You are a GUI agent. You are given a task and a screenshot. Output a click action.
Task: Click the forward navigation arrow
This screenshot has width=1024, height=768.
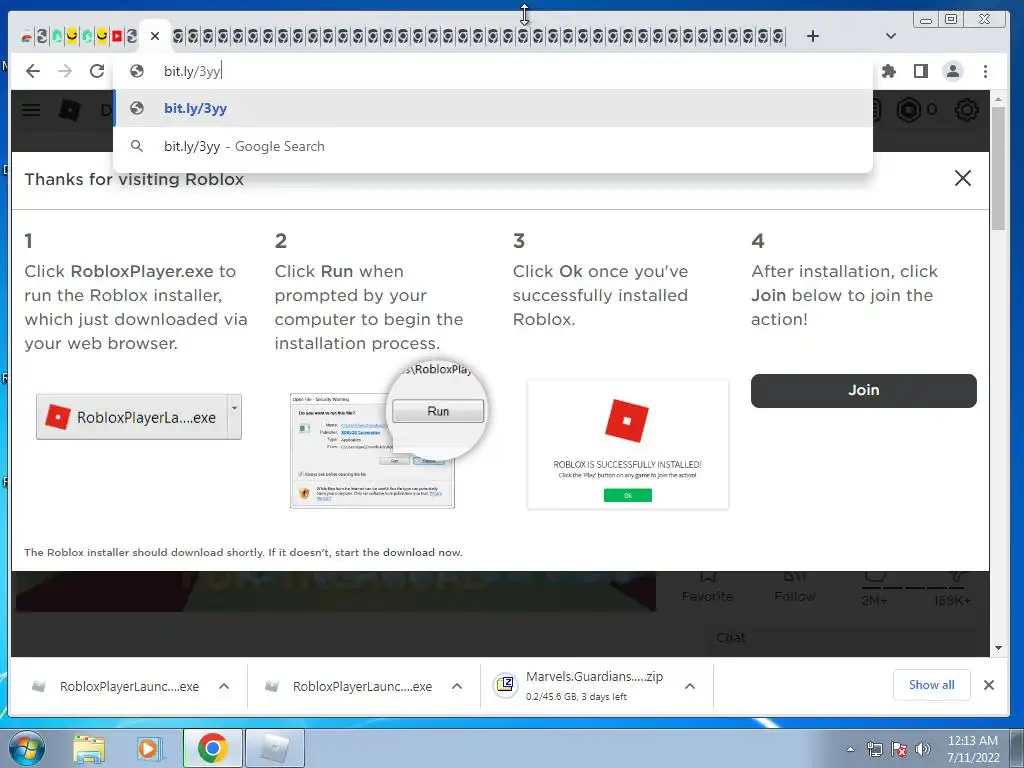[x=65, y=71]
